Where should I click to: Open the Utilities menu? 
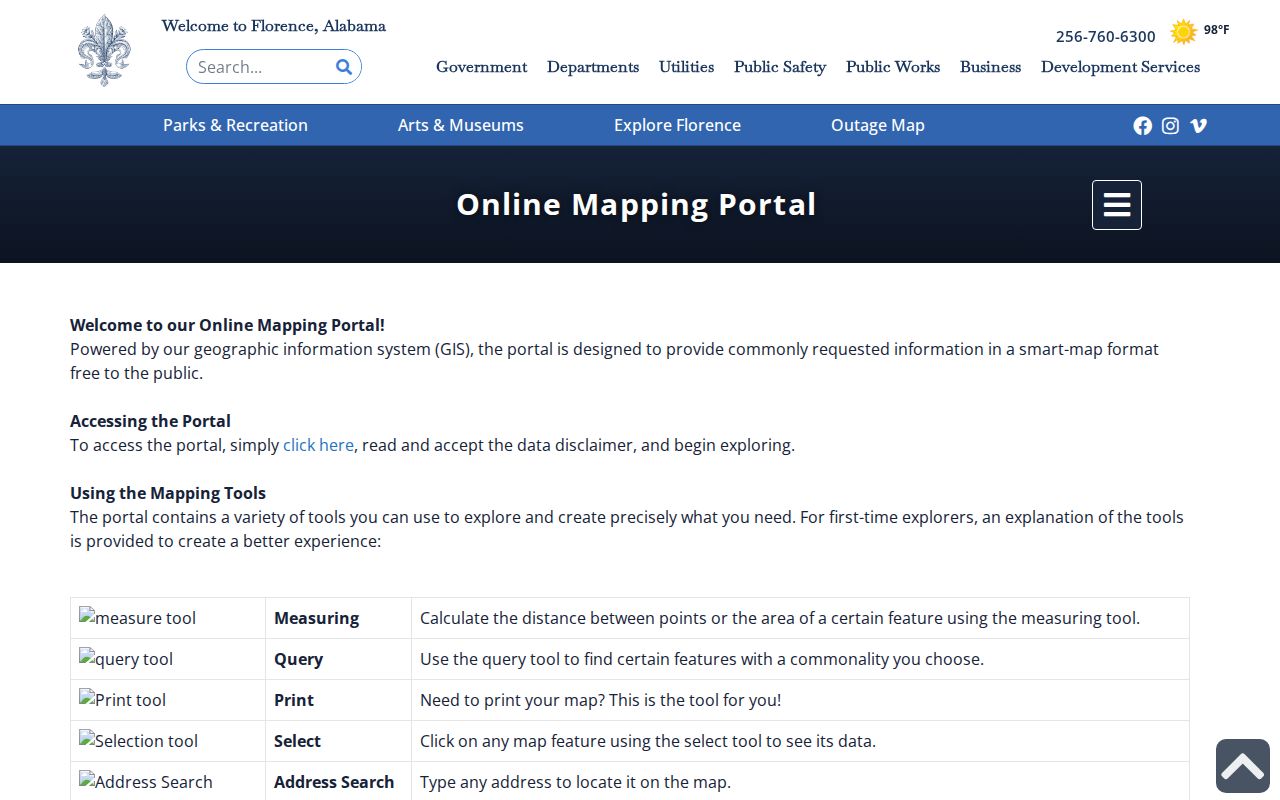[x=686, y=67]
